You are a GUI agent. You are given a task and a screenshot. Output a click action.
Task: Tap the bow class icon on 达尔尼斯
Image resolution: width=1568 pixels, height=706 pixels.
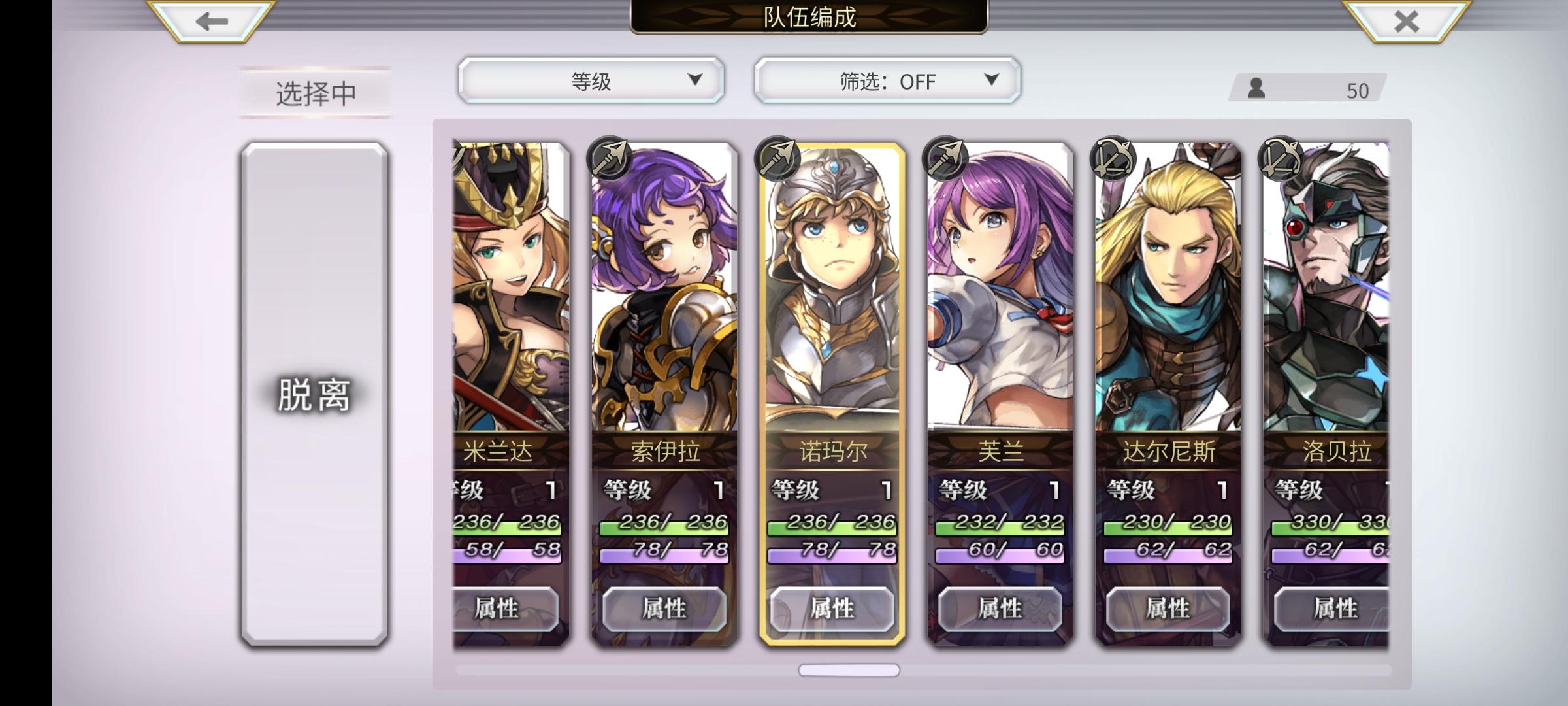[x=1113, y=158]
